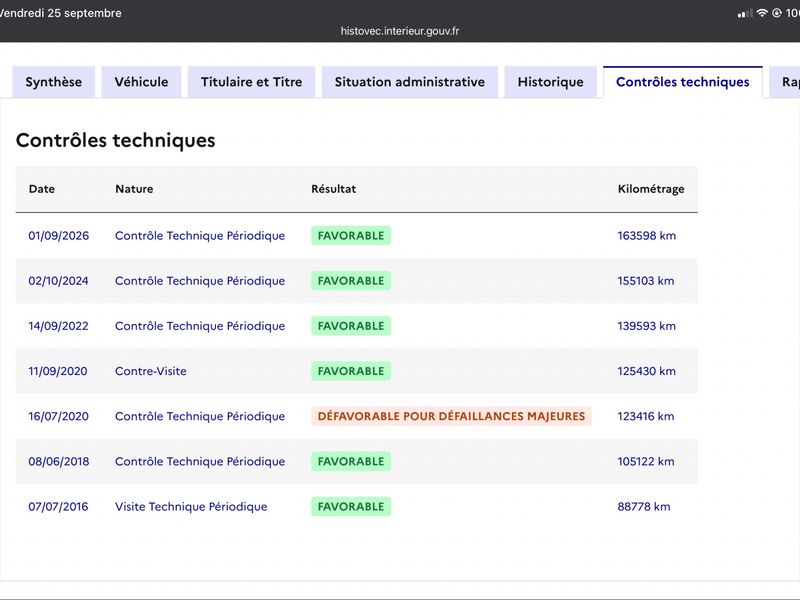Open the partially visible Rap… tab
This screenshot has height=600, width=800.
coord(785,82)
